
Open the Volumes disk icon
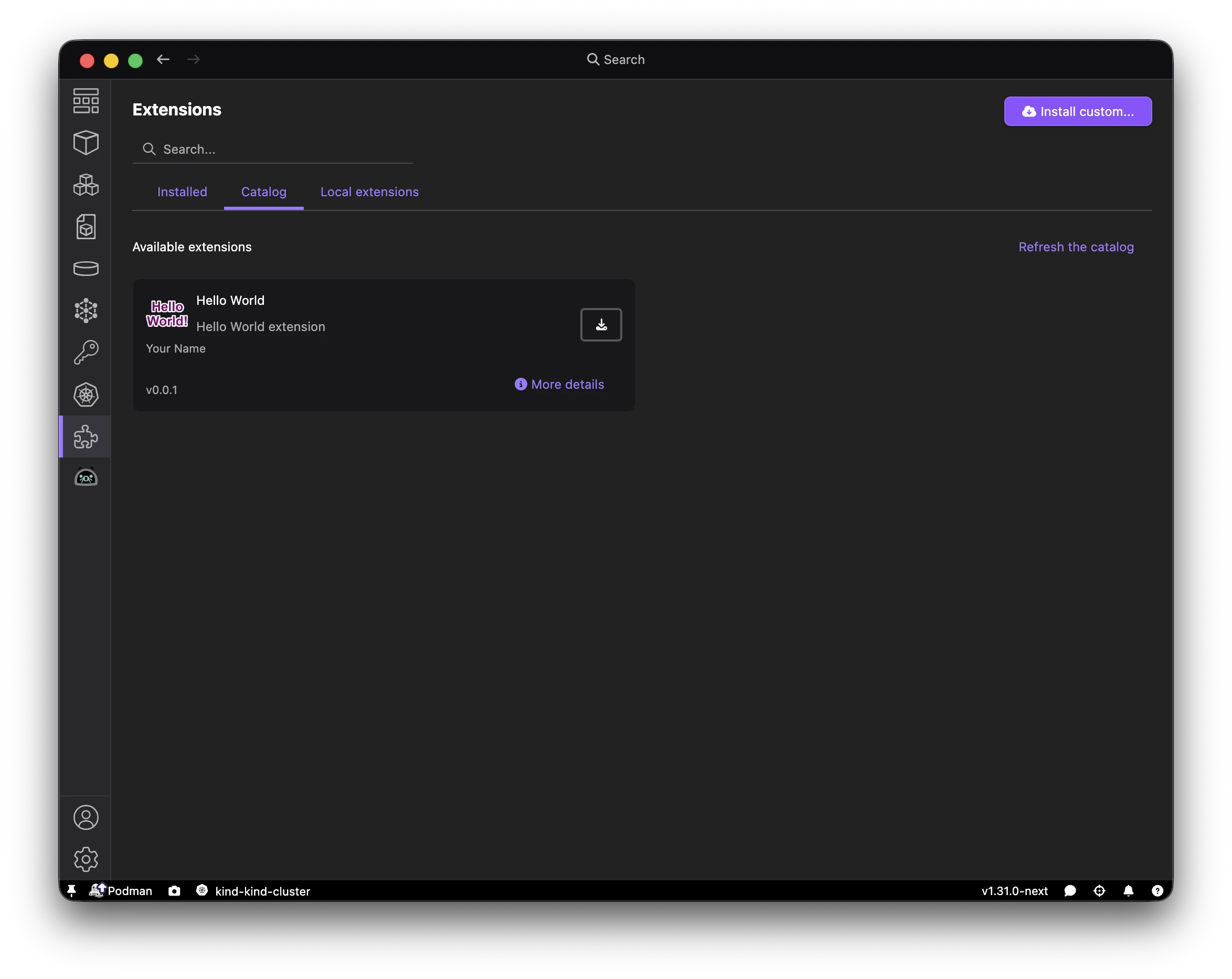click(x=86, y=268)
